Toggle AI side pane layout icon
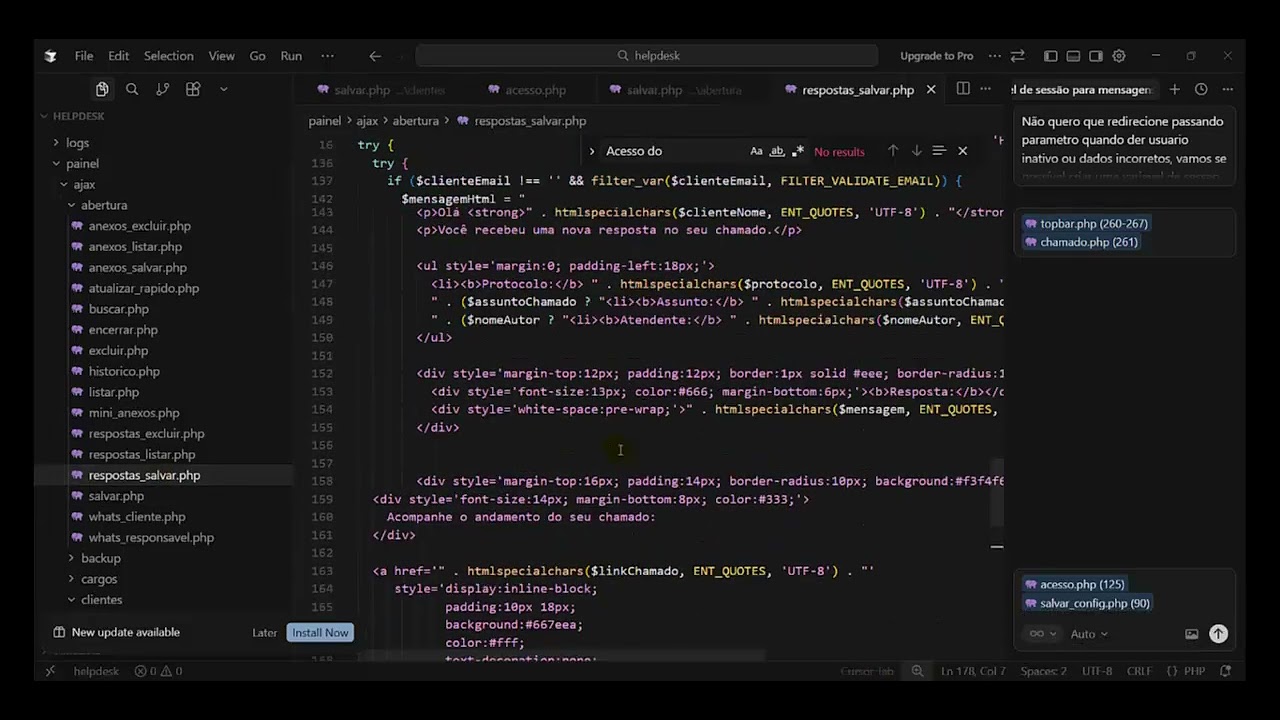The height and width of the screenshot is (720, 1280). (1096, 56)
